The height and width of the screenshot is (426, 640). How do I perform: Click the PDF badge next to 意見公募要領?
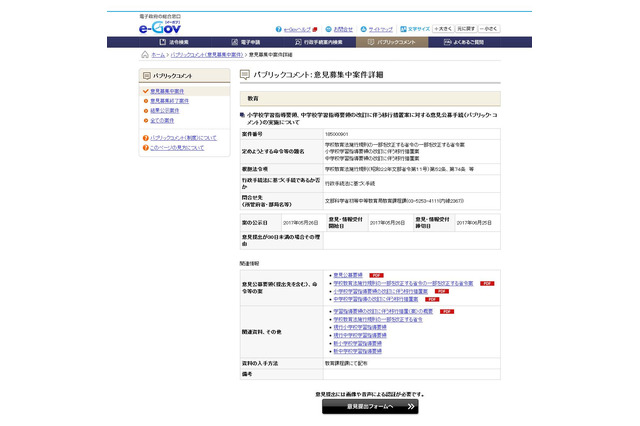click(376, 275)
